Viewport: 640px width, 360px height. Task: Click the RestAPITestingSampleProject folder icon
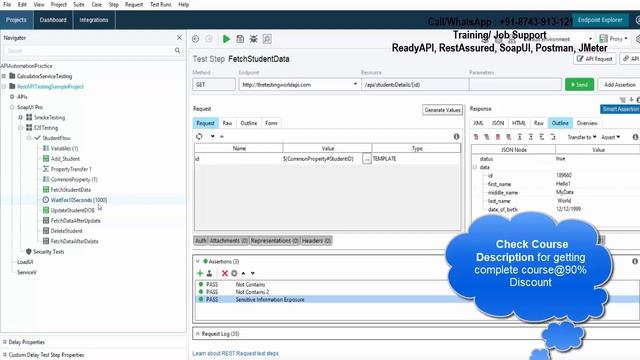[12, 86]
